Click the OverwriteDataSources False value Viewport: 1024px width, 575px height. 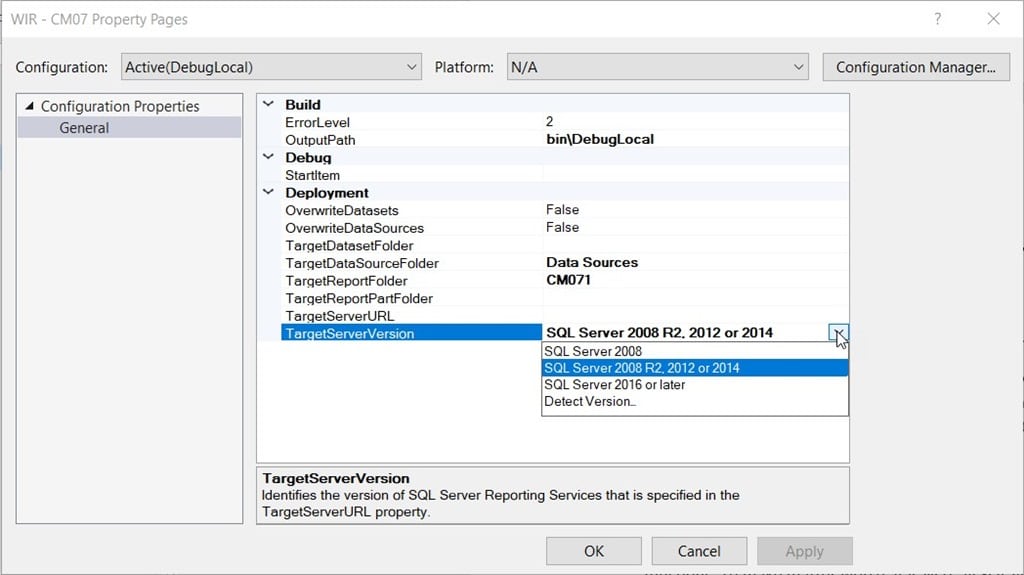click(562, 227)
